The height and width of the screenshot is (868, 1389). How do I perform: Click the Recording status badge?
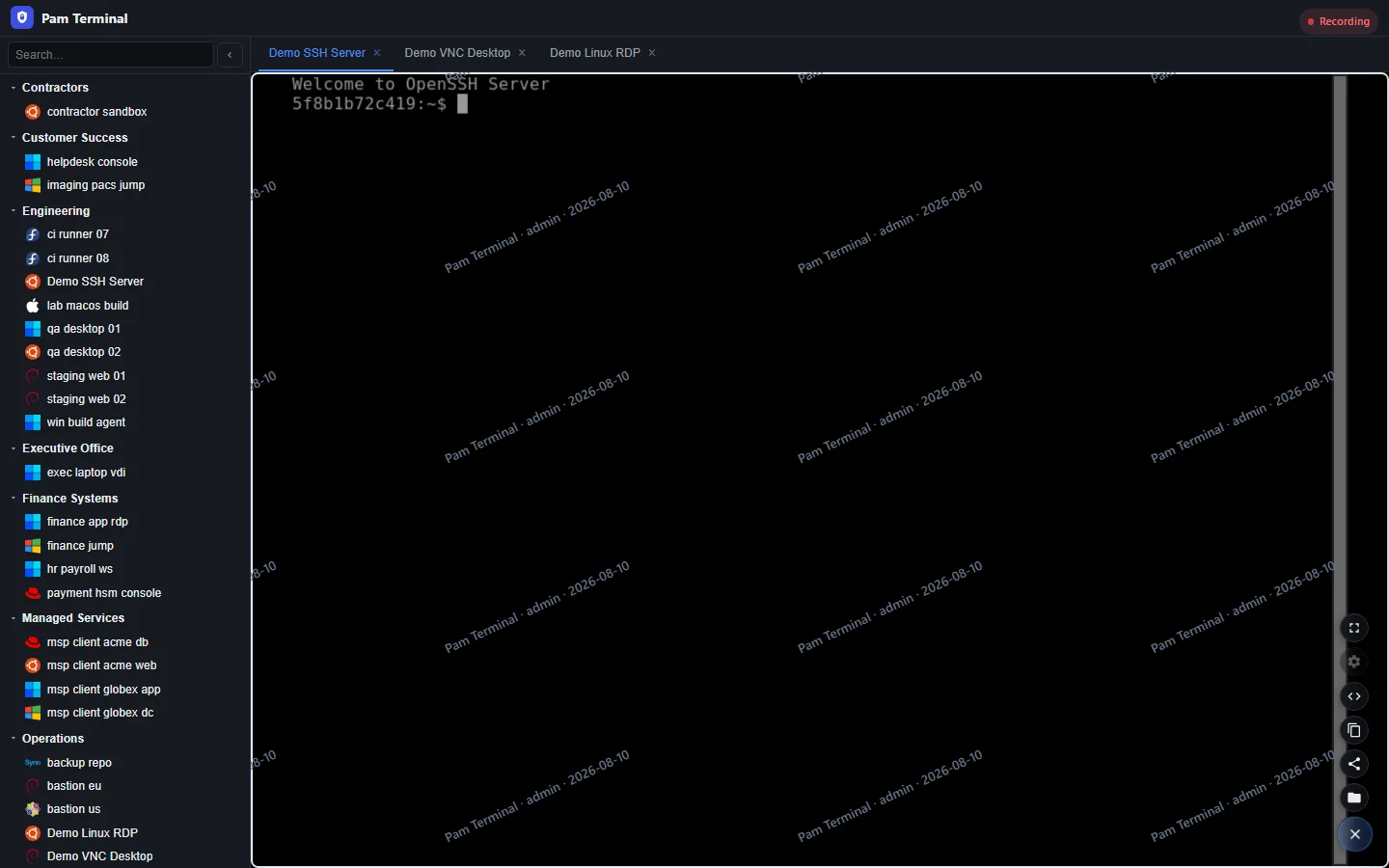coord(1339,21)
